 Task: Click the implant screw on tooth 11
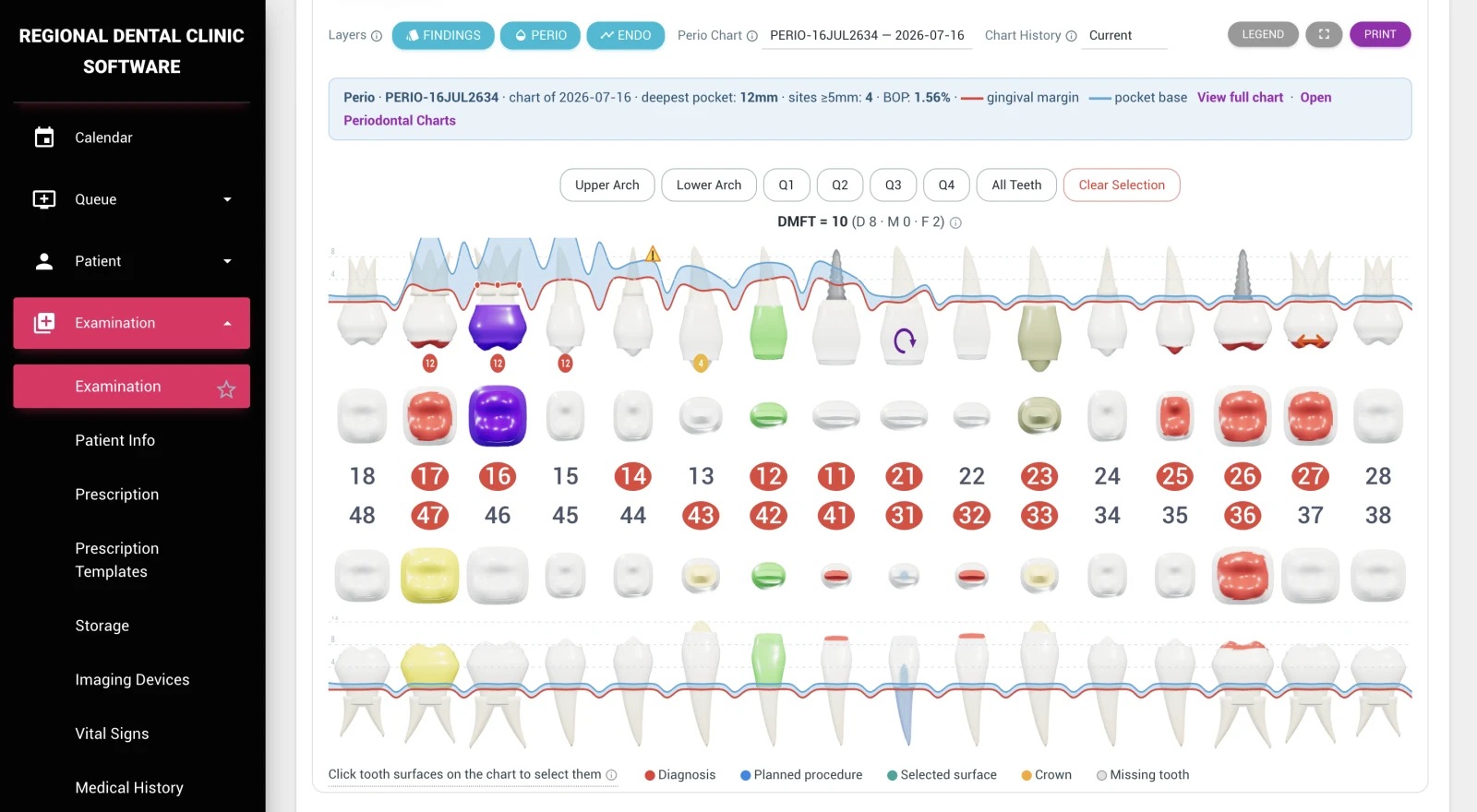835,276
